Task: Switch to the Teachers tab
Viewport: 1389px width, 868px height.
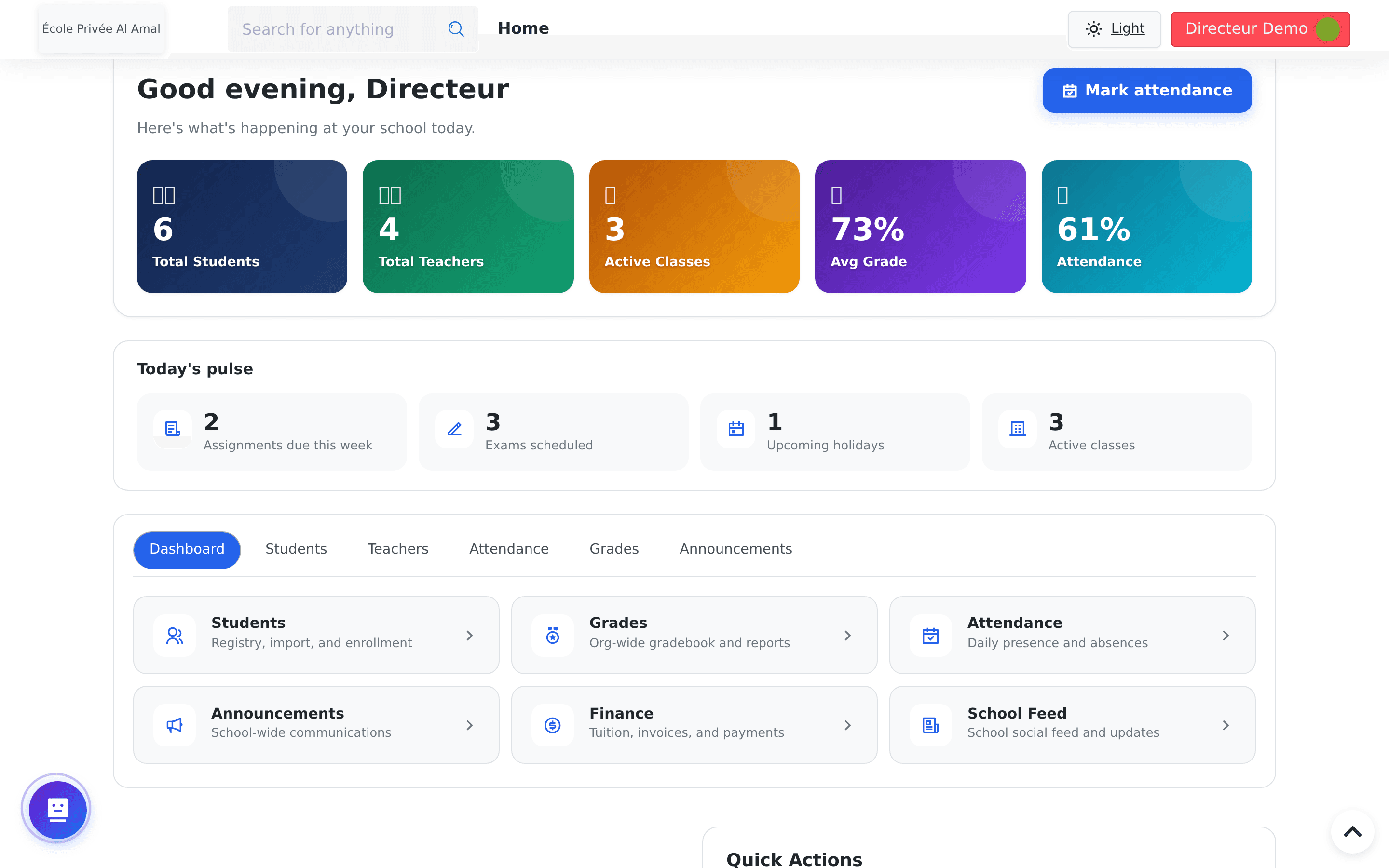Action: tap(398, 549)
